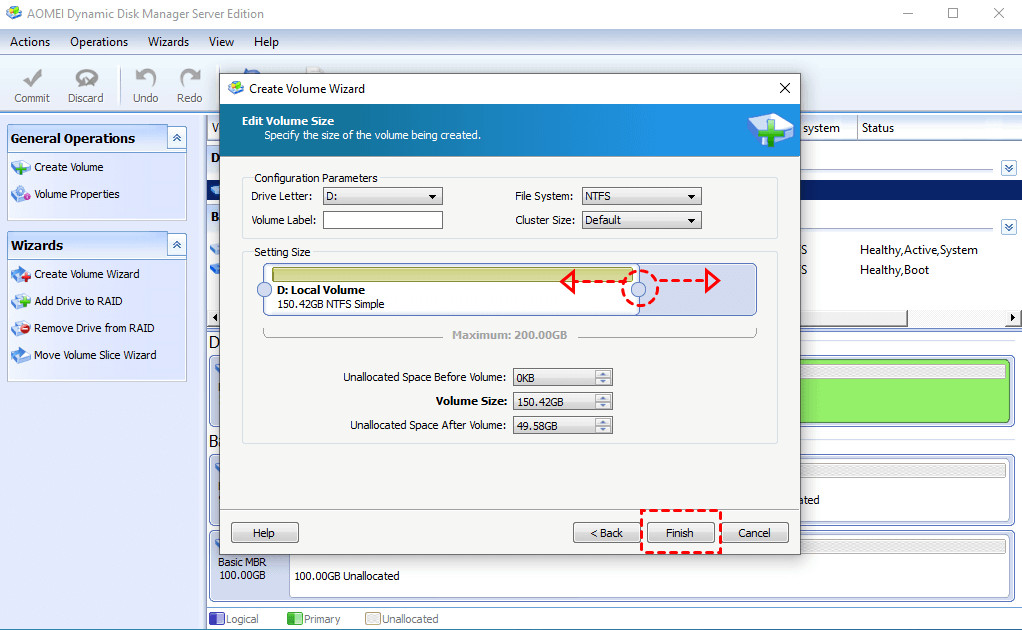
Task: Click the Primary legend swatch
Action: pos(295,619)
